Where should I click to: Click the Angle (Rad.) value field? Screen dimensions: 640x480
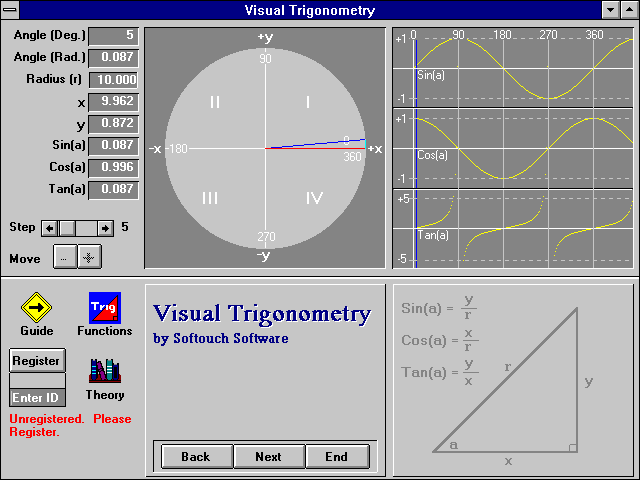[114, 58]
